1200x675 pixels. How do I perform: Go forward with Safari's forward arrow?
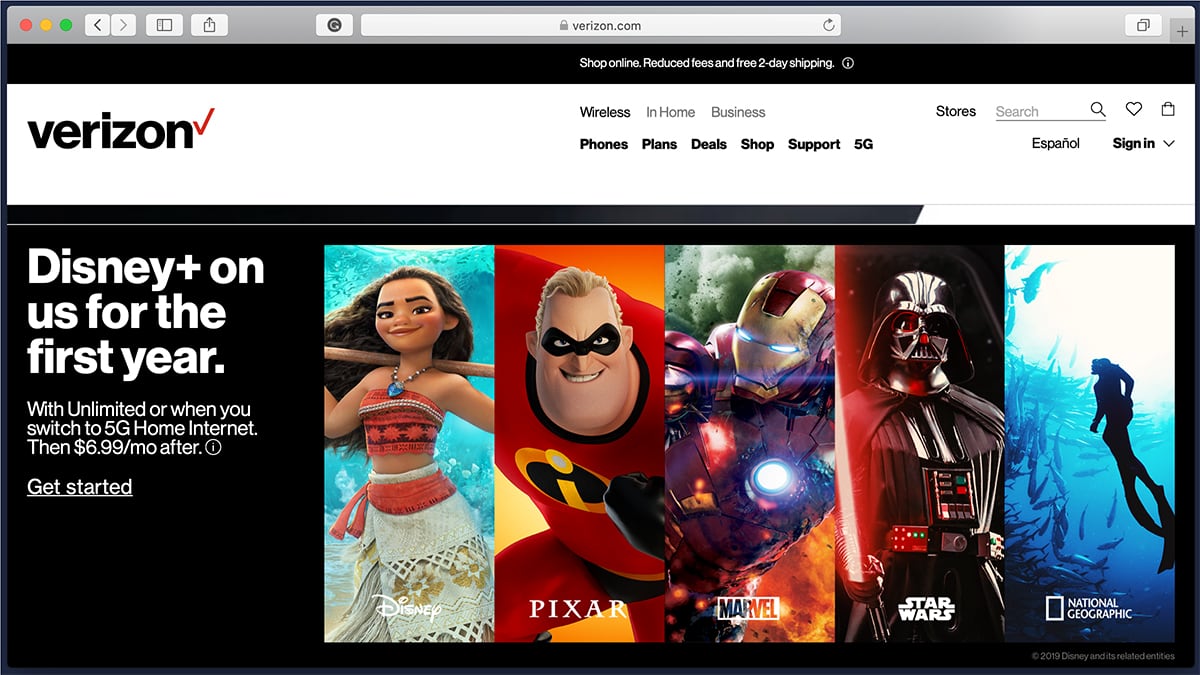tap(124, 25)
